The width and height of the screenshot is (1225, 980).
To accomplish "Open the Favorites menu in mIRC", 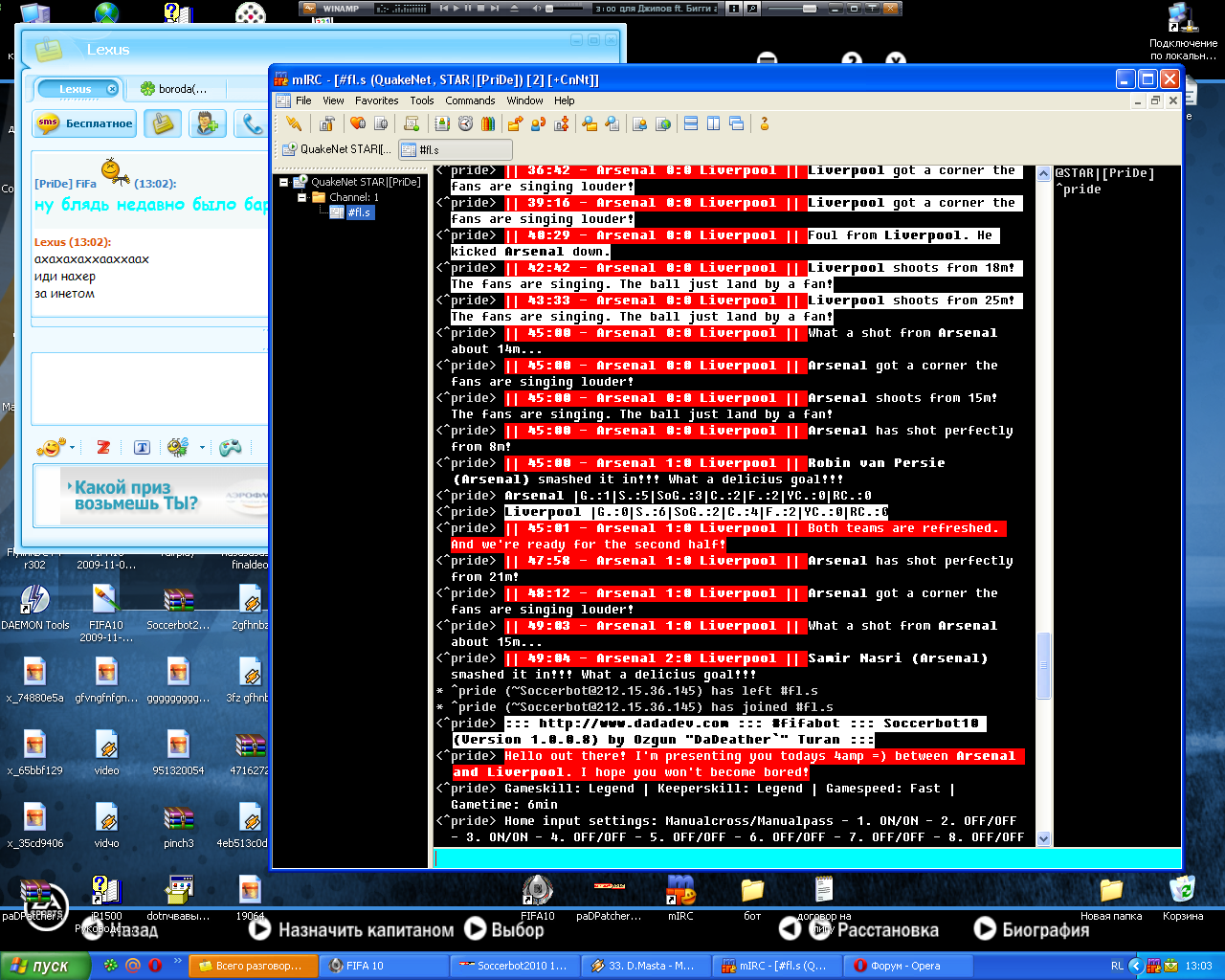I will pos(377,100).
